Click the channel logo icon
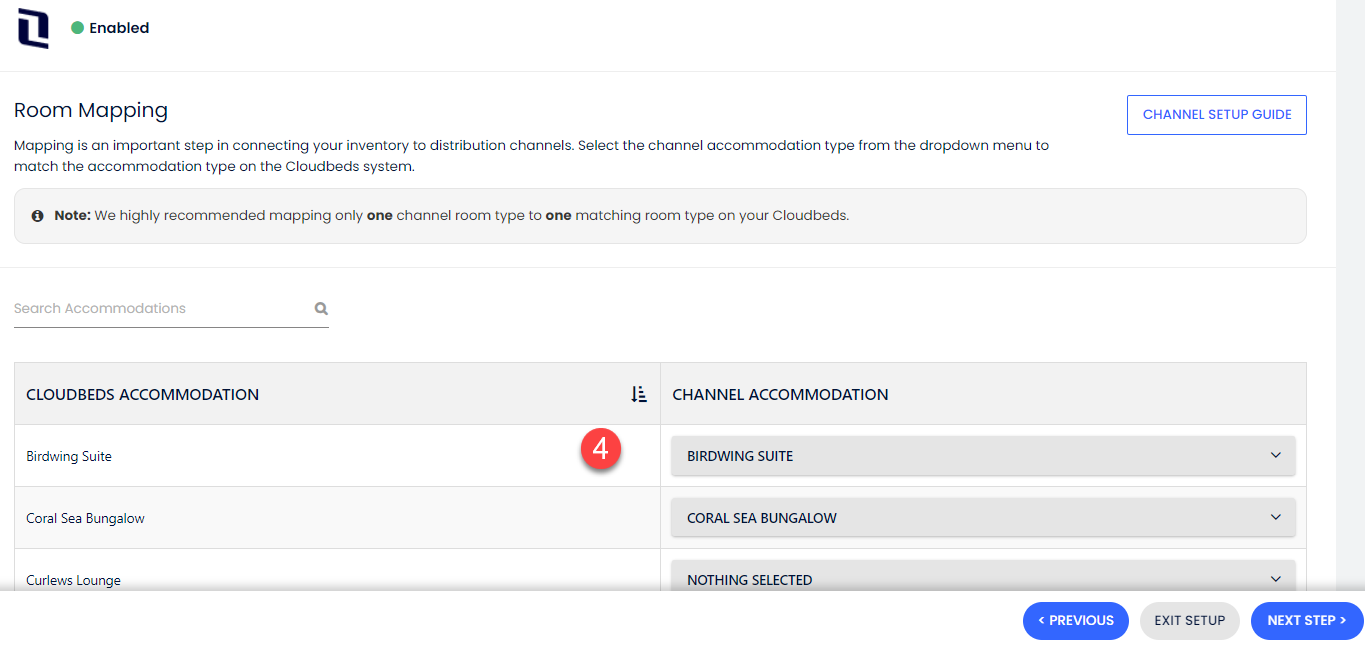1365x646 pixels. pos(31,28)
